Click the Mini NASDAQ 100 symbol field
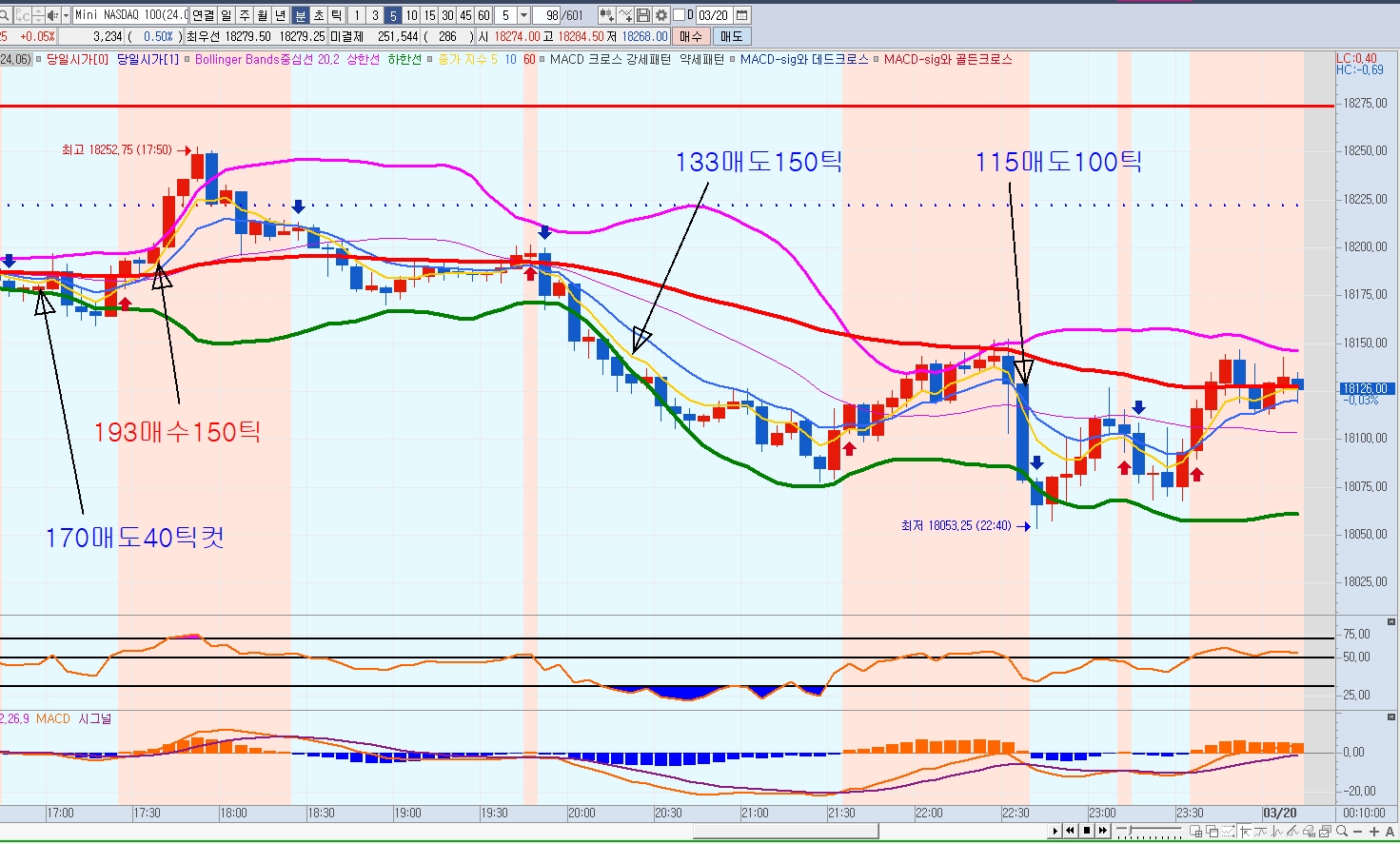Viewport: 1400px width, 844px height. tap(131, 15)
